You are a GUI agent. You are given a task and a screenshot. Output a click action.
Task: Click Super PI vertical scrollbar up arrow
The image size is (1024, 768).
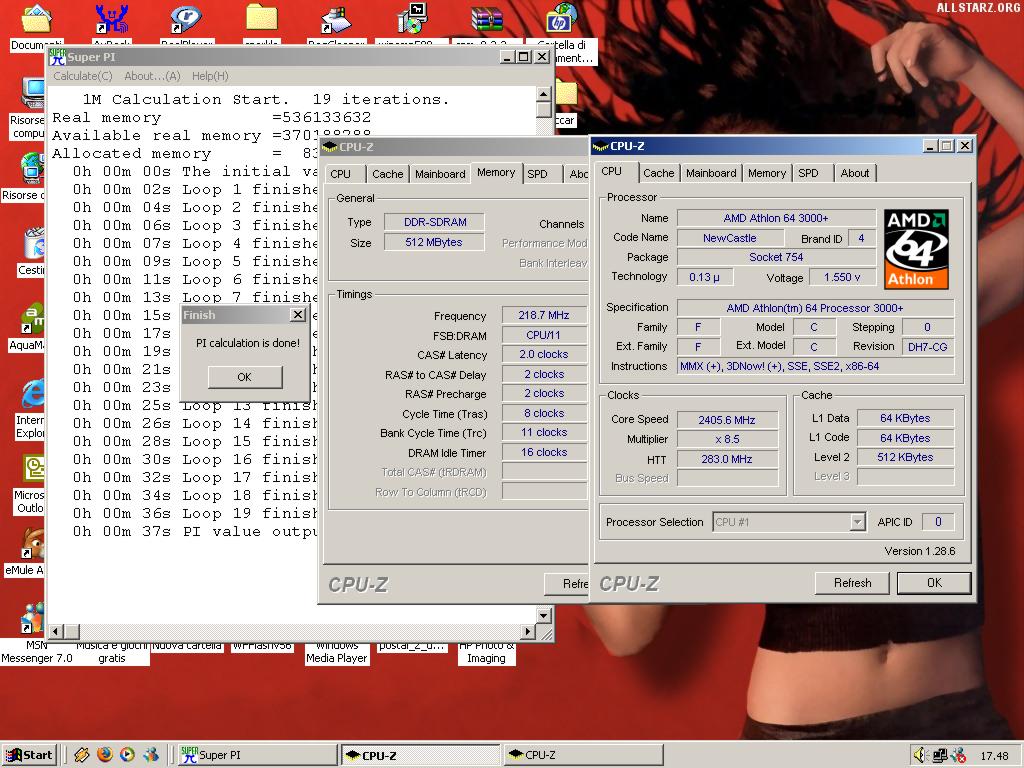pyautogui.click(x=543, y=95)
